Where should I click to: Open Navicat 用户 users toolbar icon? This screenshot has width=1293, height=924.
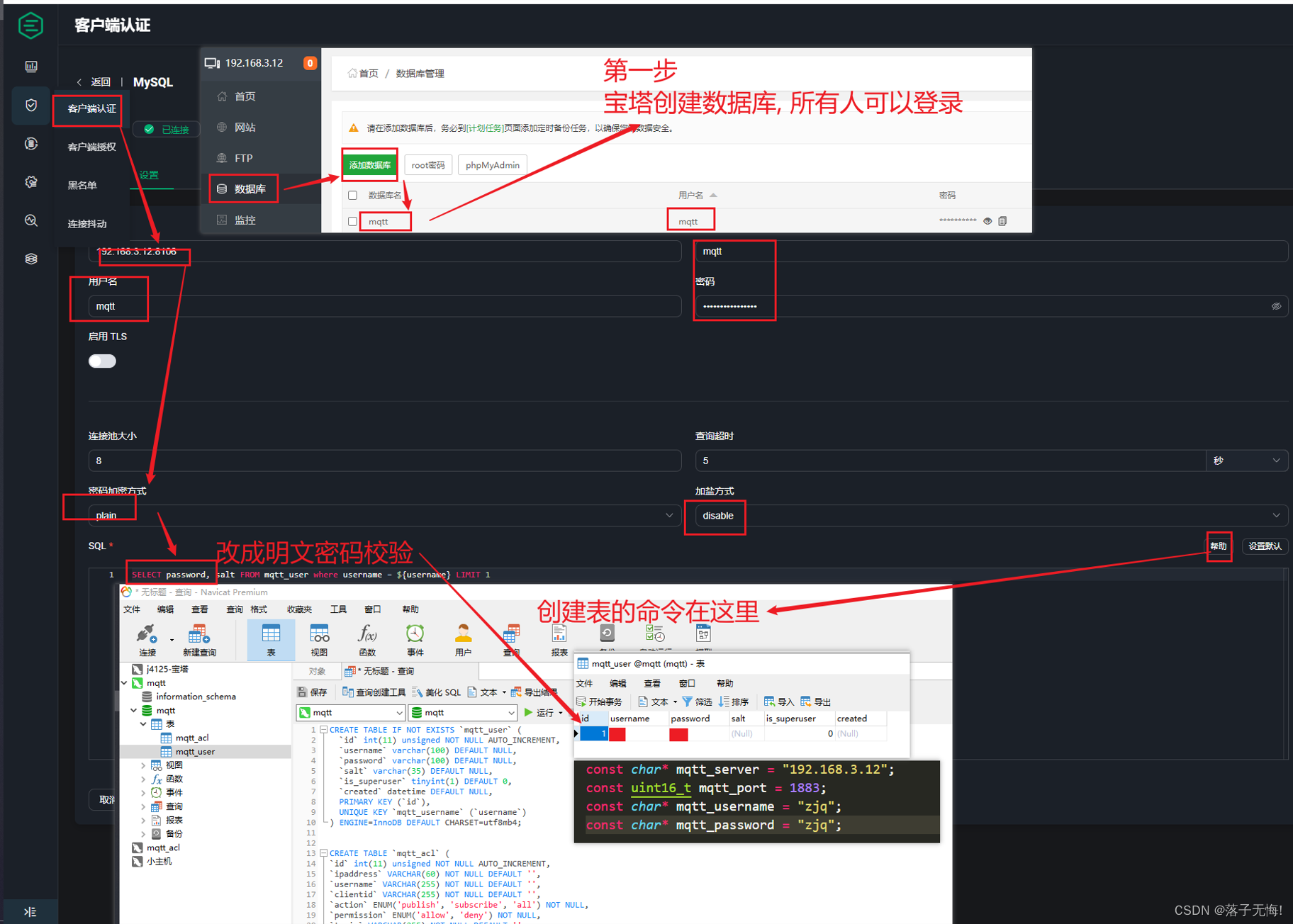463,640
